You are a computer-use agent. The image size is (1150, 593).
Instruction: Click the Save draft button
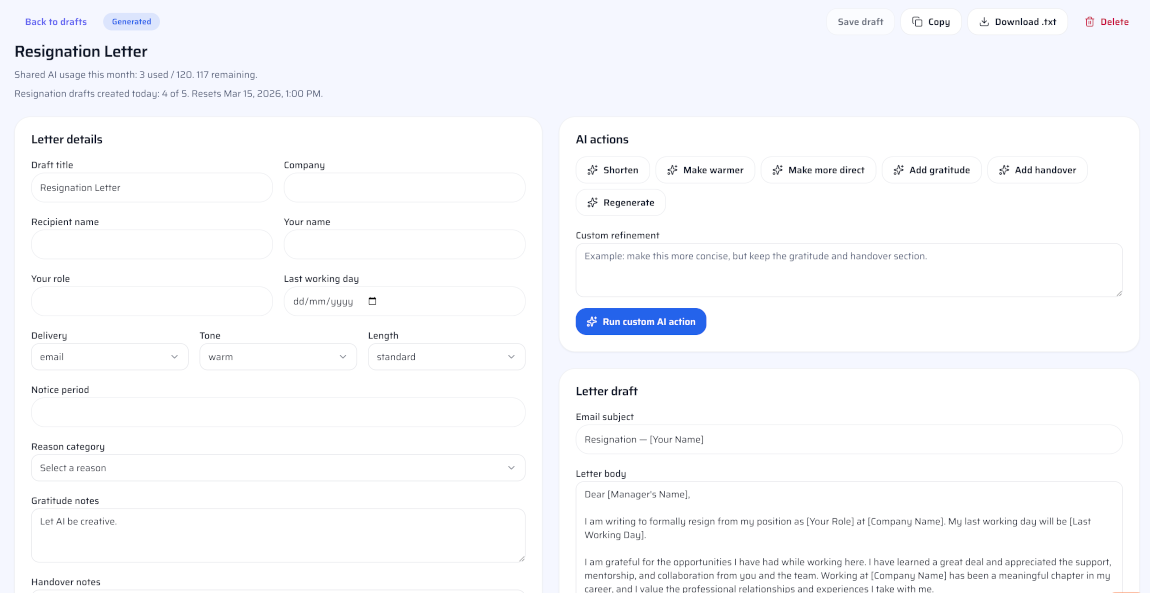click(x=860, y=21)
